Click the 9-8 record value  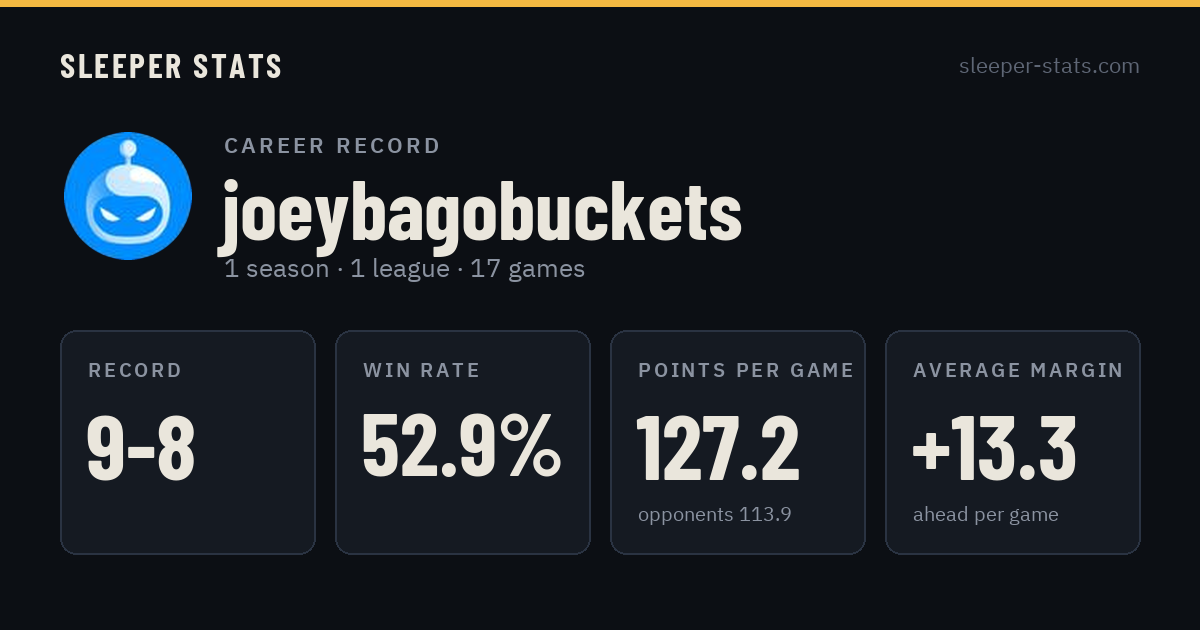tap(141, 449)
